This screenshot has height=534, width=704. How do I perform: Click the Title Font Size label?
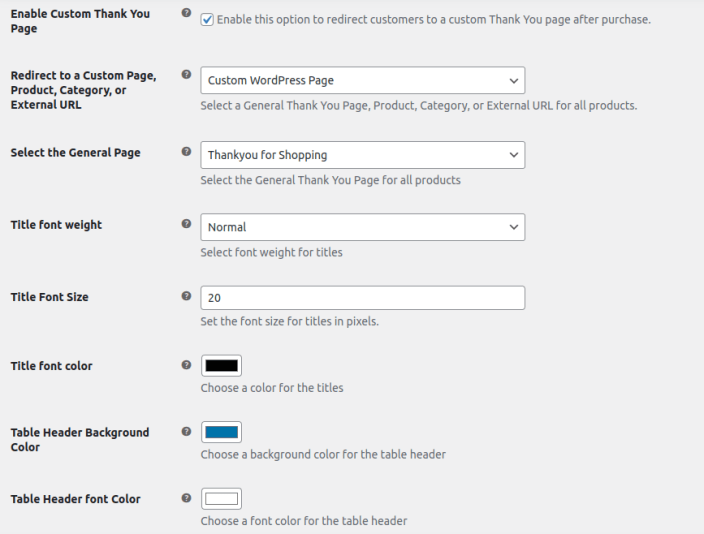[50, 297]
